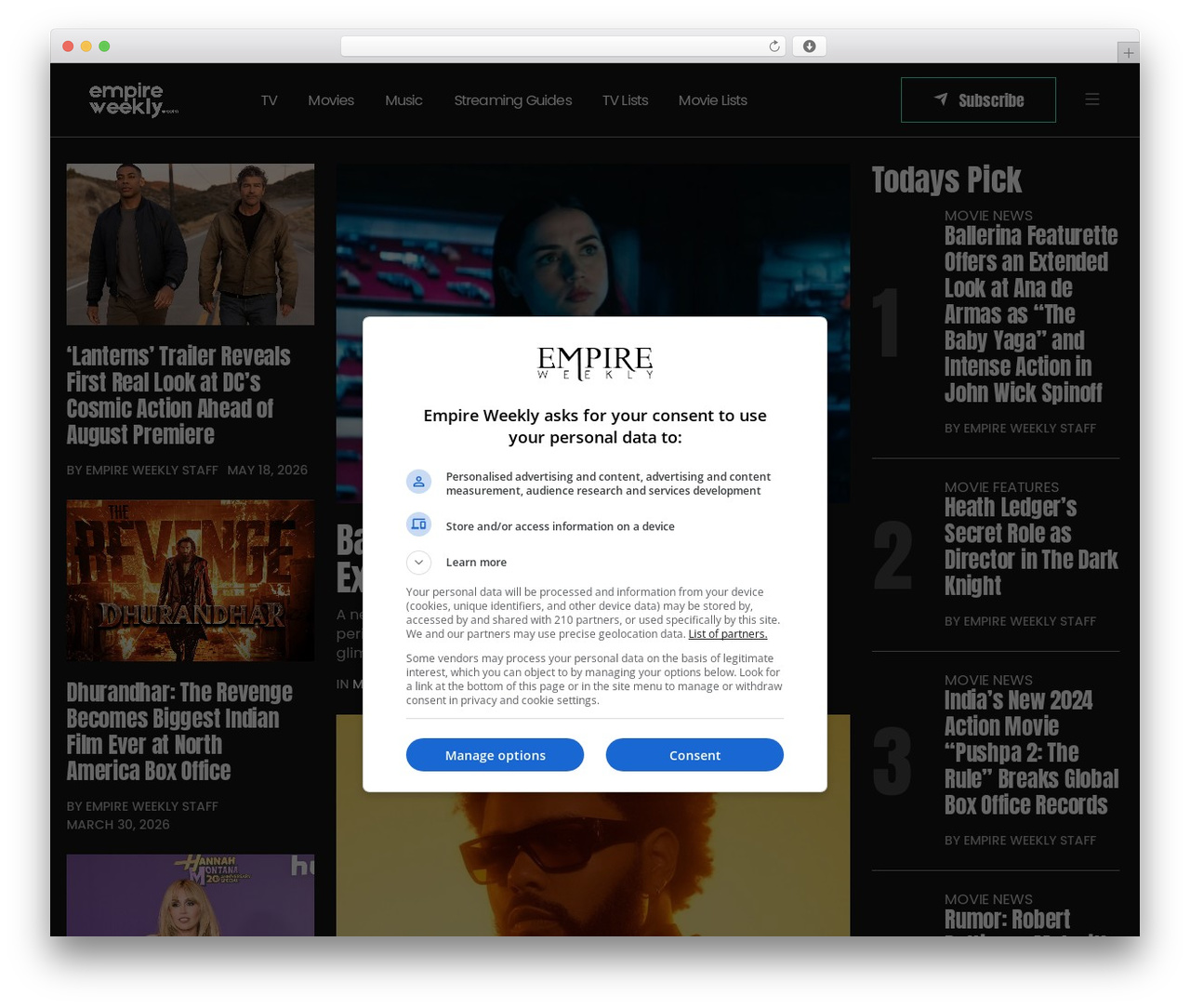
Task: Click the Subscribe button
Action: click(x=978, y=99)
